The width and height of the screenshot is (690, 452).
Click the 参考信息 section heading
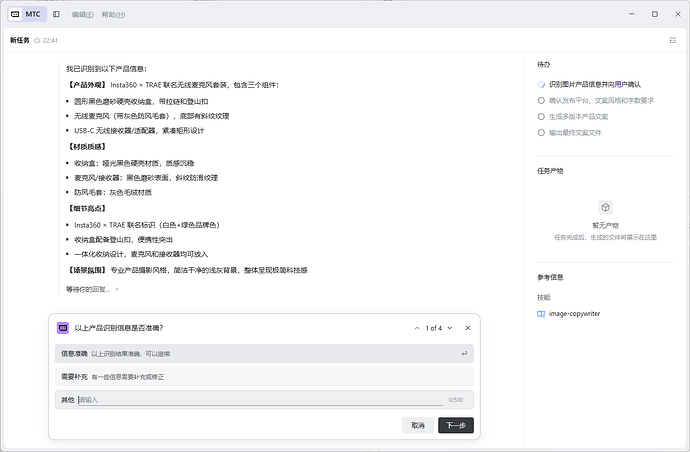coord(550,277)
